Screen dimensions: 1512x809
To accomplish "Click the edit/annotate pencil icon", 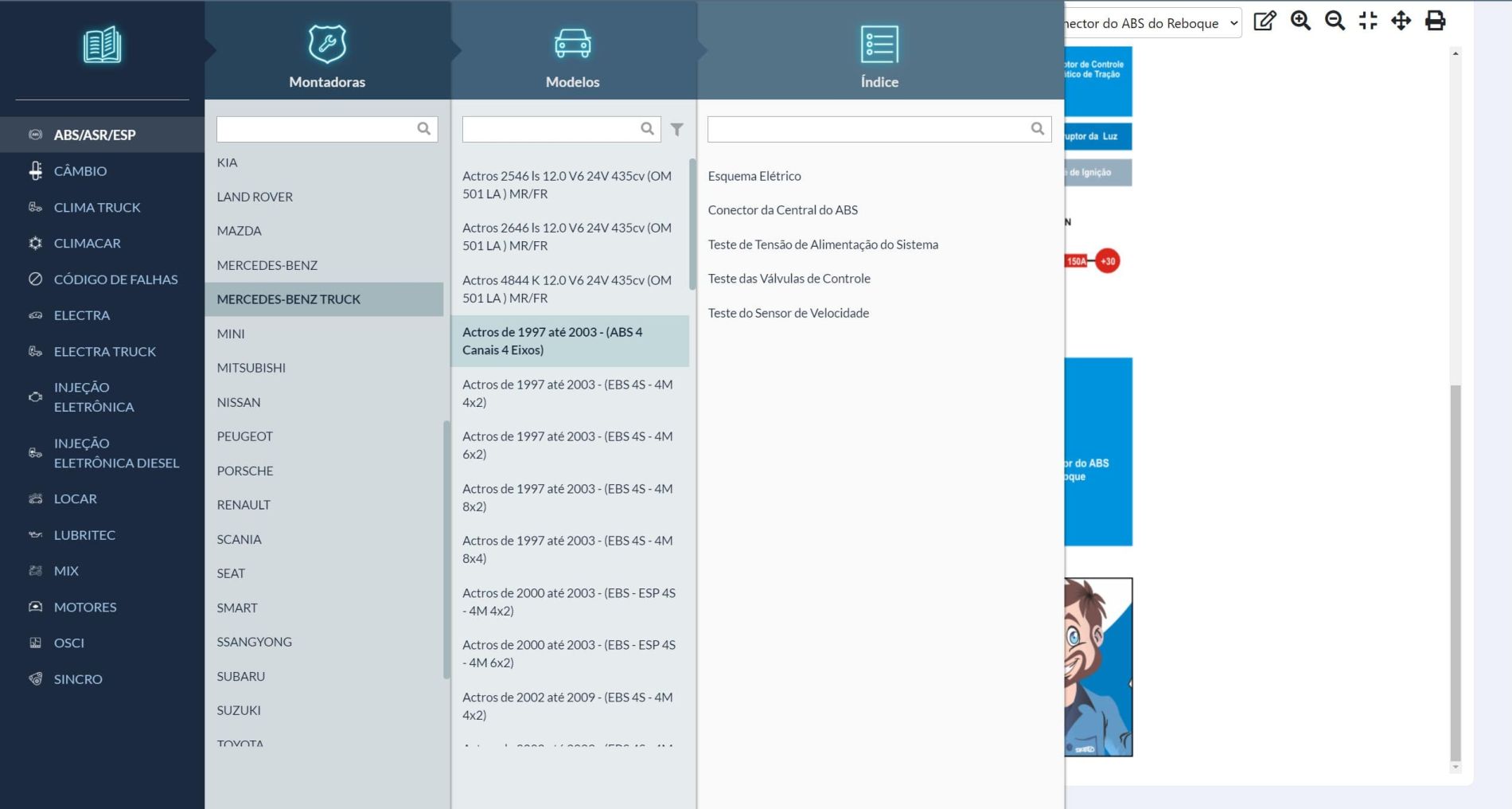I will click(x=1265, y=21).
